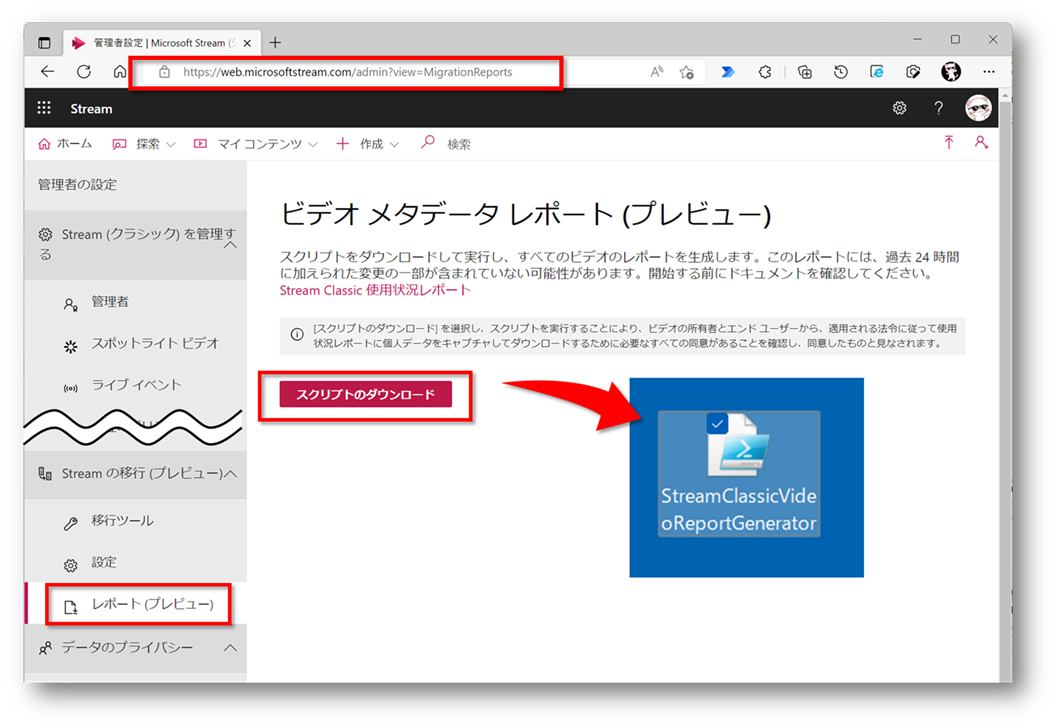Open Stream settings gear in header

899,108
